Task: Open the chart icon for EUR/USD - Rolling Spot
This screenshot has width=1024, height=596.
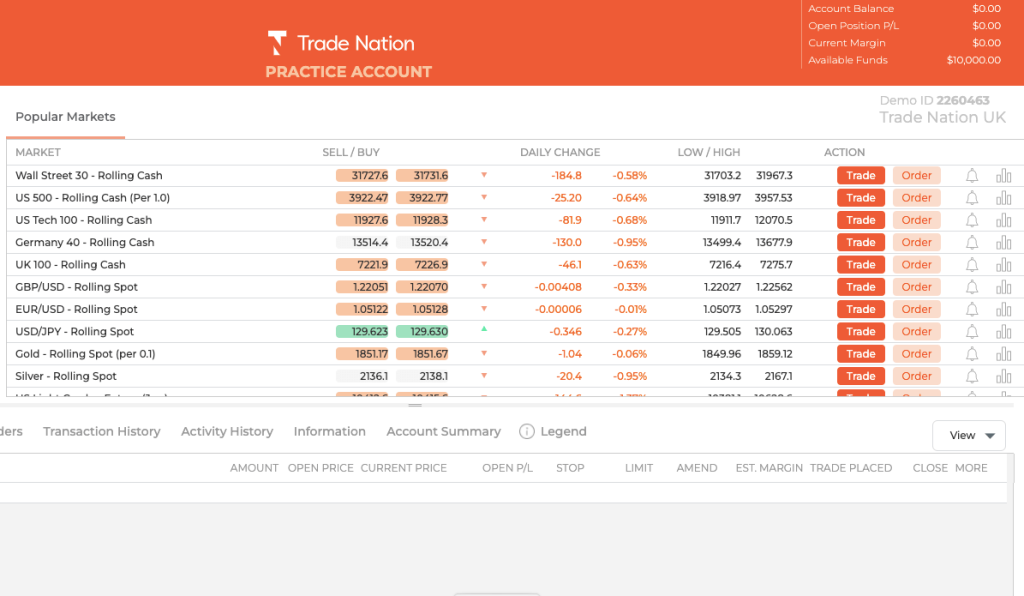Action: click(x=1004, y=309)
